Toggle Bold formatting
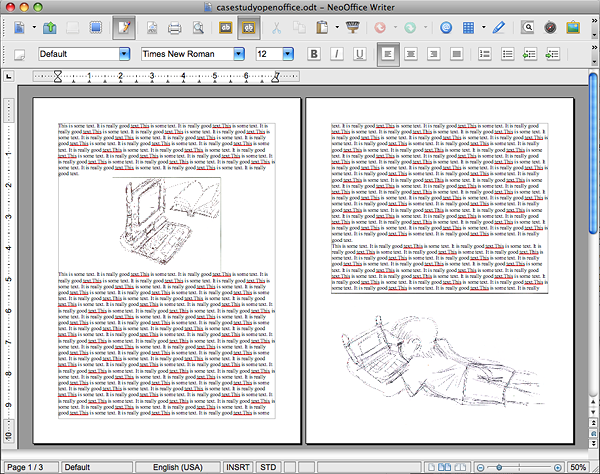Image resolution: width=600 pixels, height=474 pixels. (x=314, y=53)
